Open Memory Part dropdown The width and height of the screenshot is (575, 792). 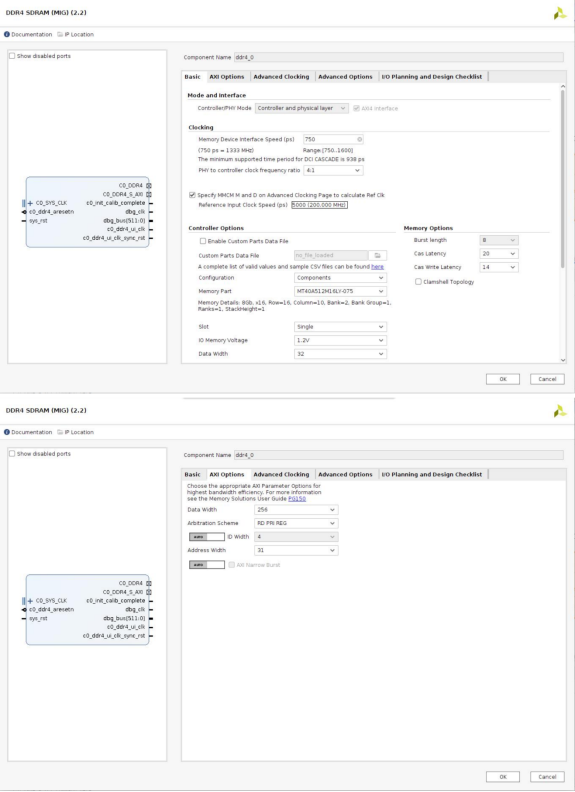(x=341, y=291)
